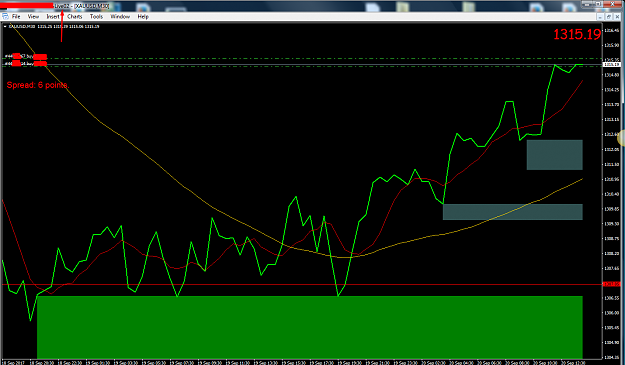Open the View menu
This screenshot has width=625, height=365.
coord(33,17)
